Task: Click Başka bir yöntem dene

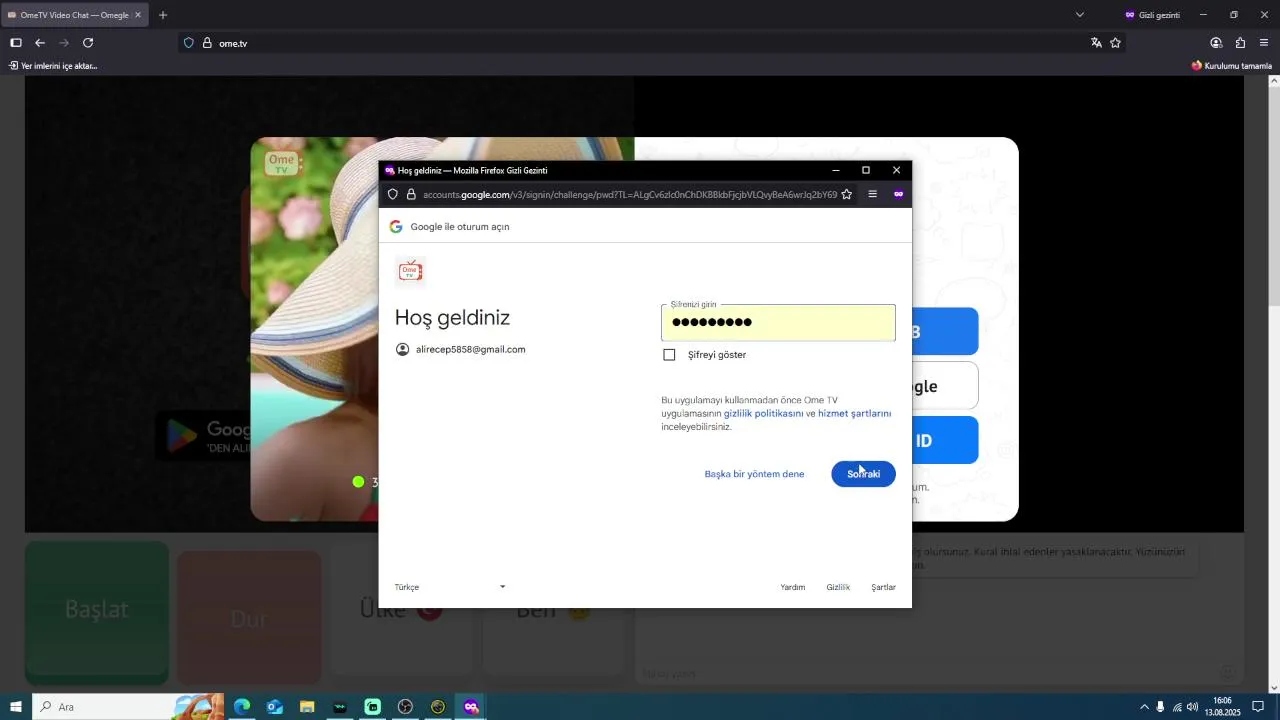Action: click(x=754, y=474)
